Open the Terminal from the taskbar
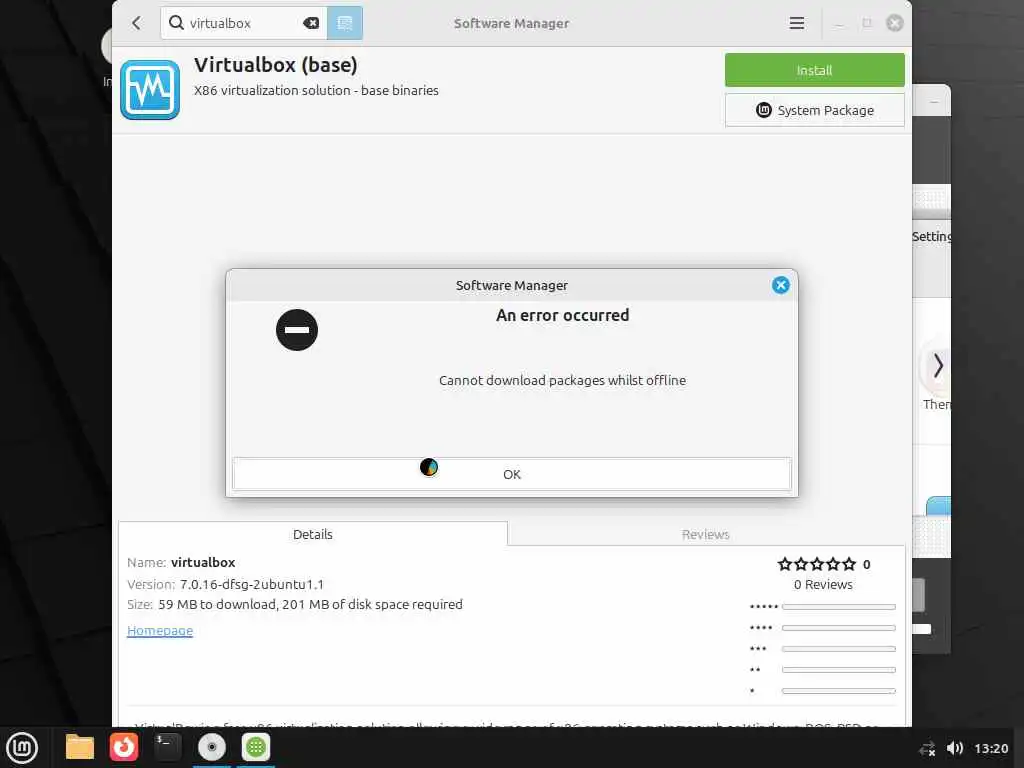This screenshot has height=768, width=1024. [x=167, y=746]
